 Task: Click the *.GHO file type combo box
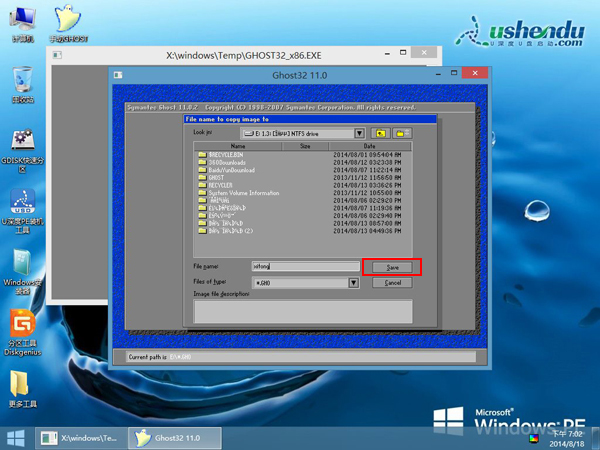(x=305, y=283)
